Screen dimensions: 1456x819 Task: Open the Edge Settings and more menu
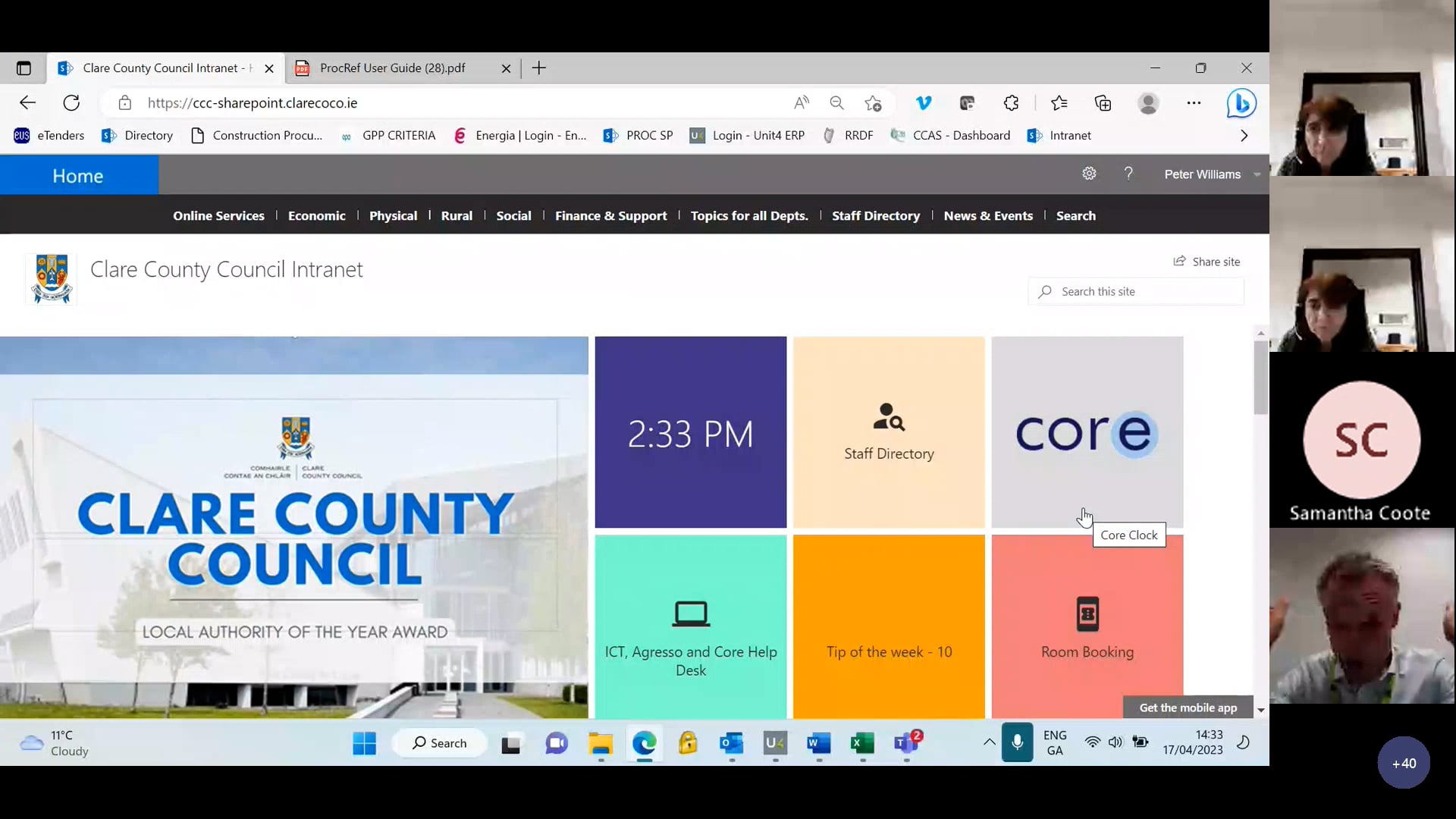coord(1194,102)
